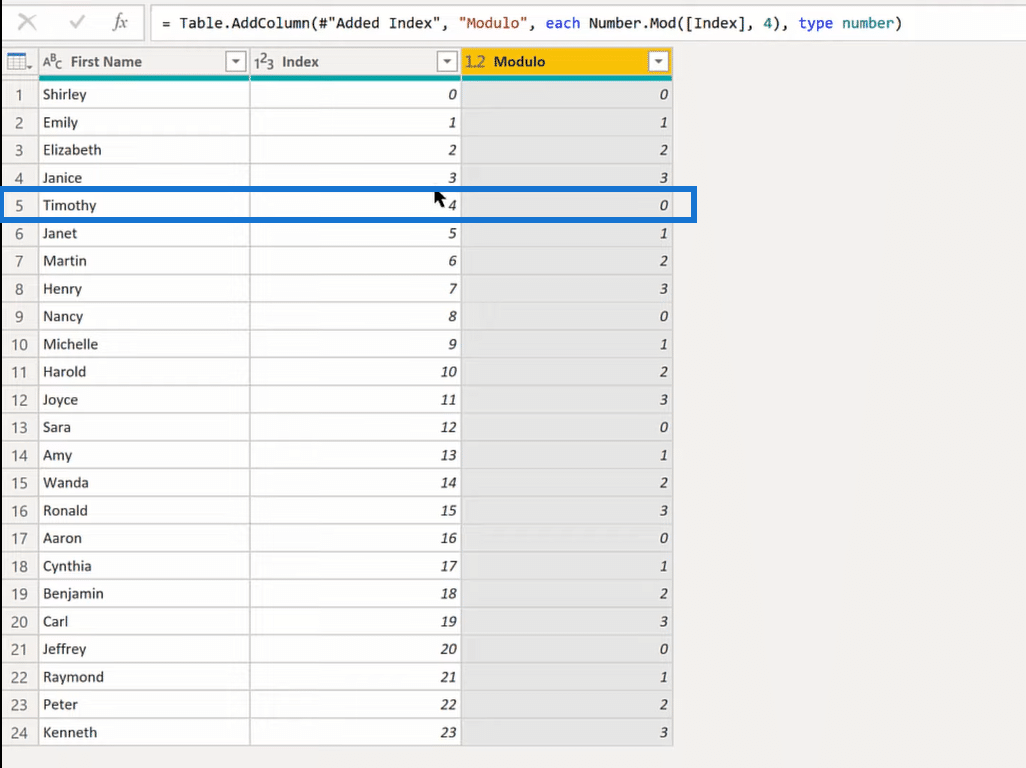
Task: Click the cell containing Michelle
Action: [144, 344]
